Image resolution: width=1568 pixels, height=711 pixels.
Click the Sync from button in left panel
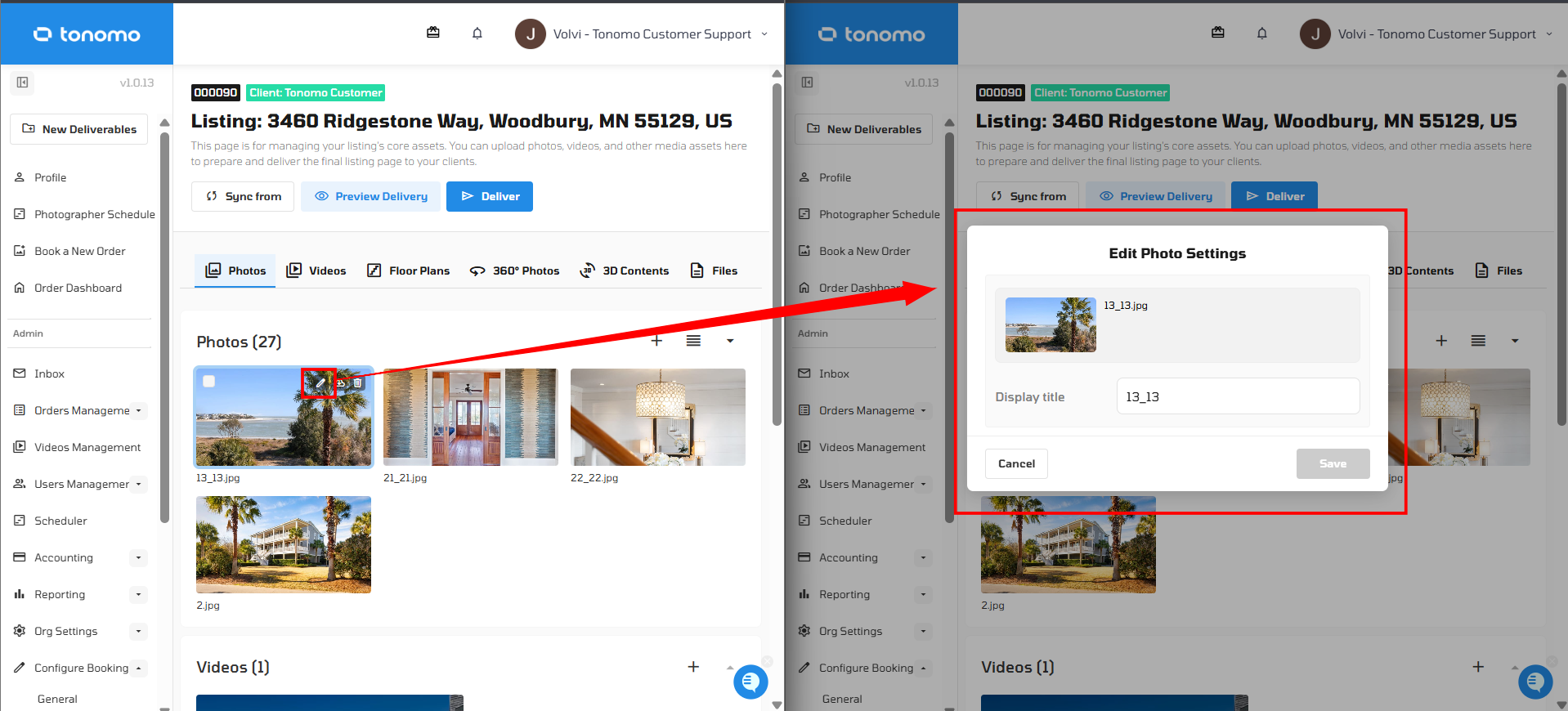[x=243, y=196]
